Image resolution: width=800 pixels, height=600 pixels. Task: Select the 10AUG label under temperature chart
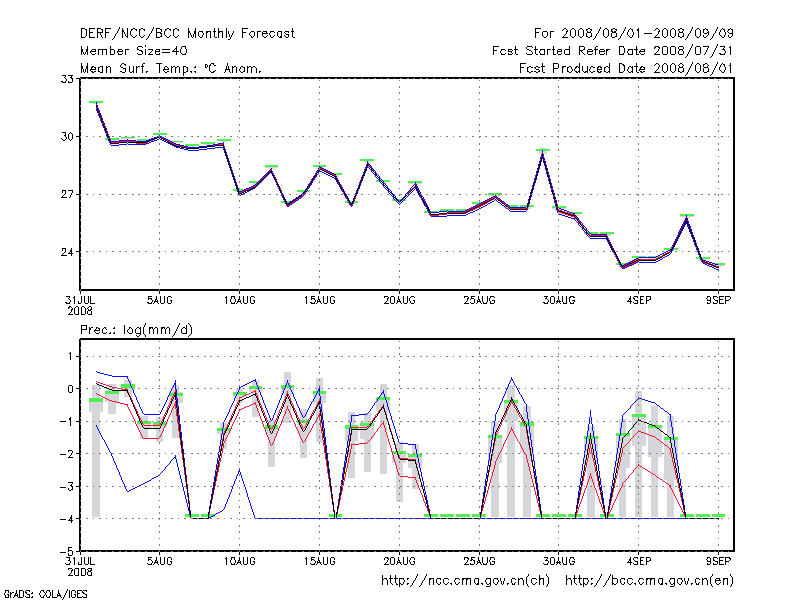pos(239,299)
